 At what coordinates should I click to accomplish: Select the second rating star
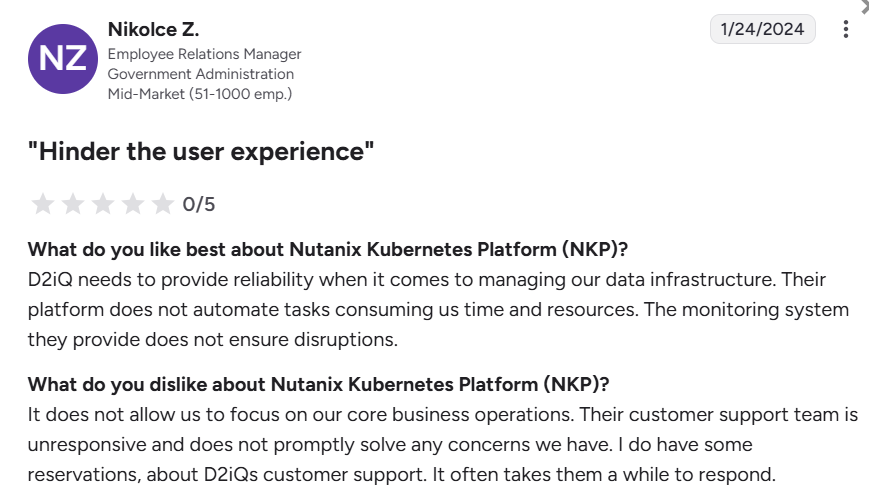[73, 204]
